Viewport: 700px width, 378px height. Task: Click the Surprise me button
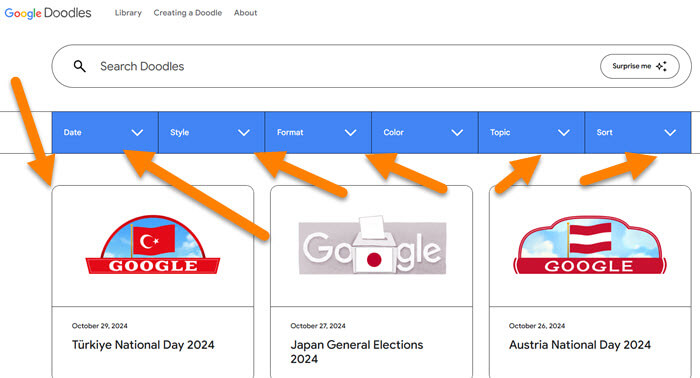click(640, 66)
